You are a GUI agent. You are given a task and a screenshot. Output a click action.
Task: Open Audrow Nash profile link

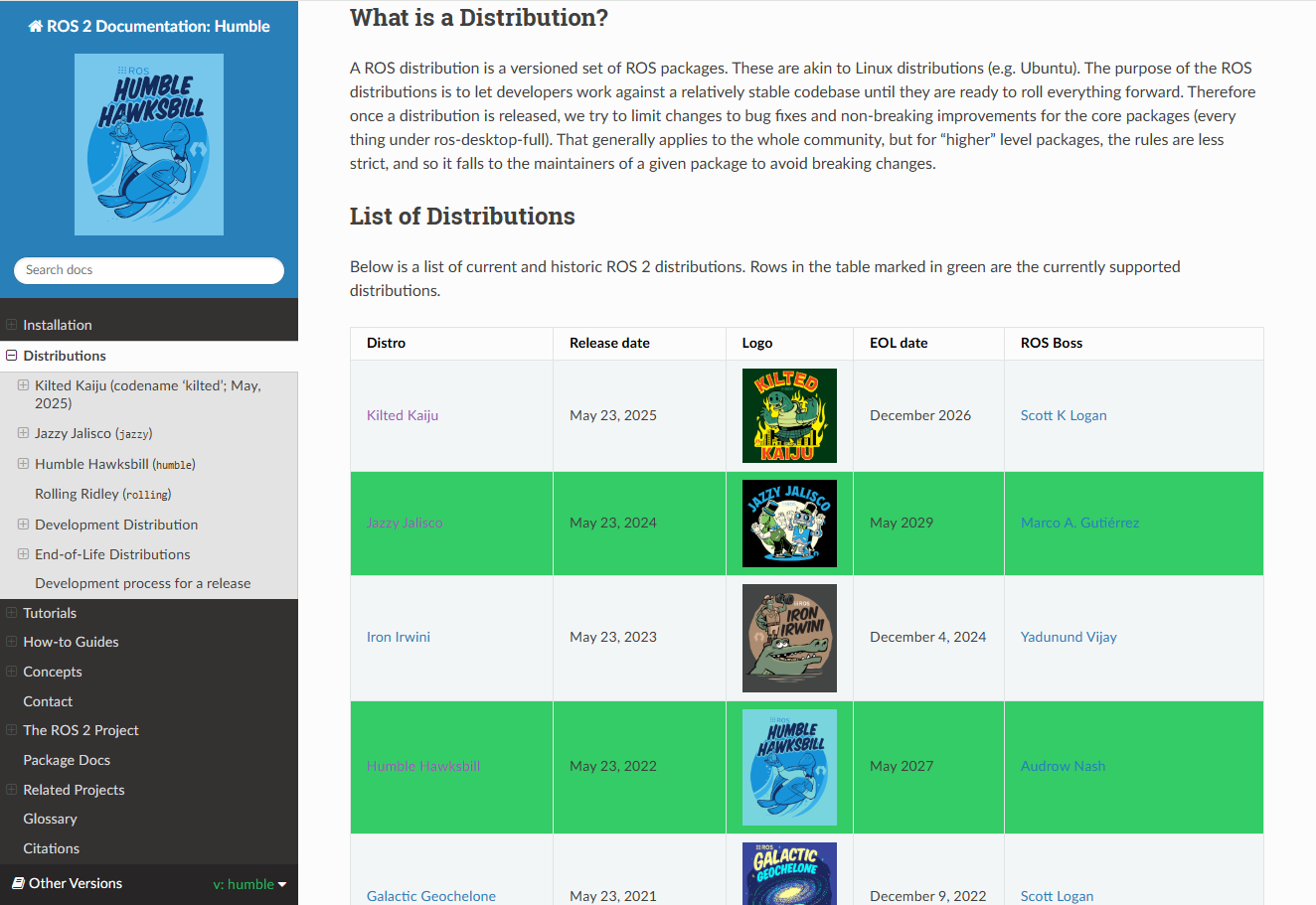(1063, 766)
